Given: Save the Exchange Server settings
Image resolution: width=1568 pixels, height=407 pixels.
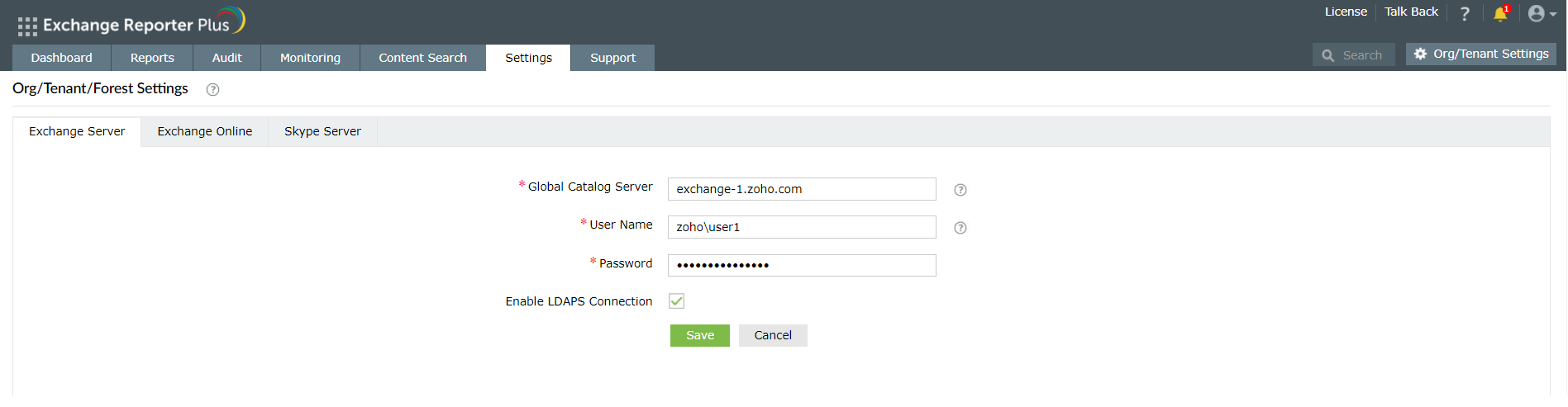Looking at the screenshot, I should [x=699, y=335].
